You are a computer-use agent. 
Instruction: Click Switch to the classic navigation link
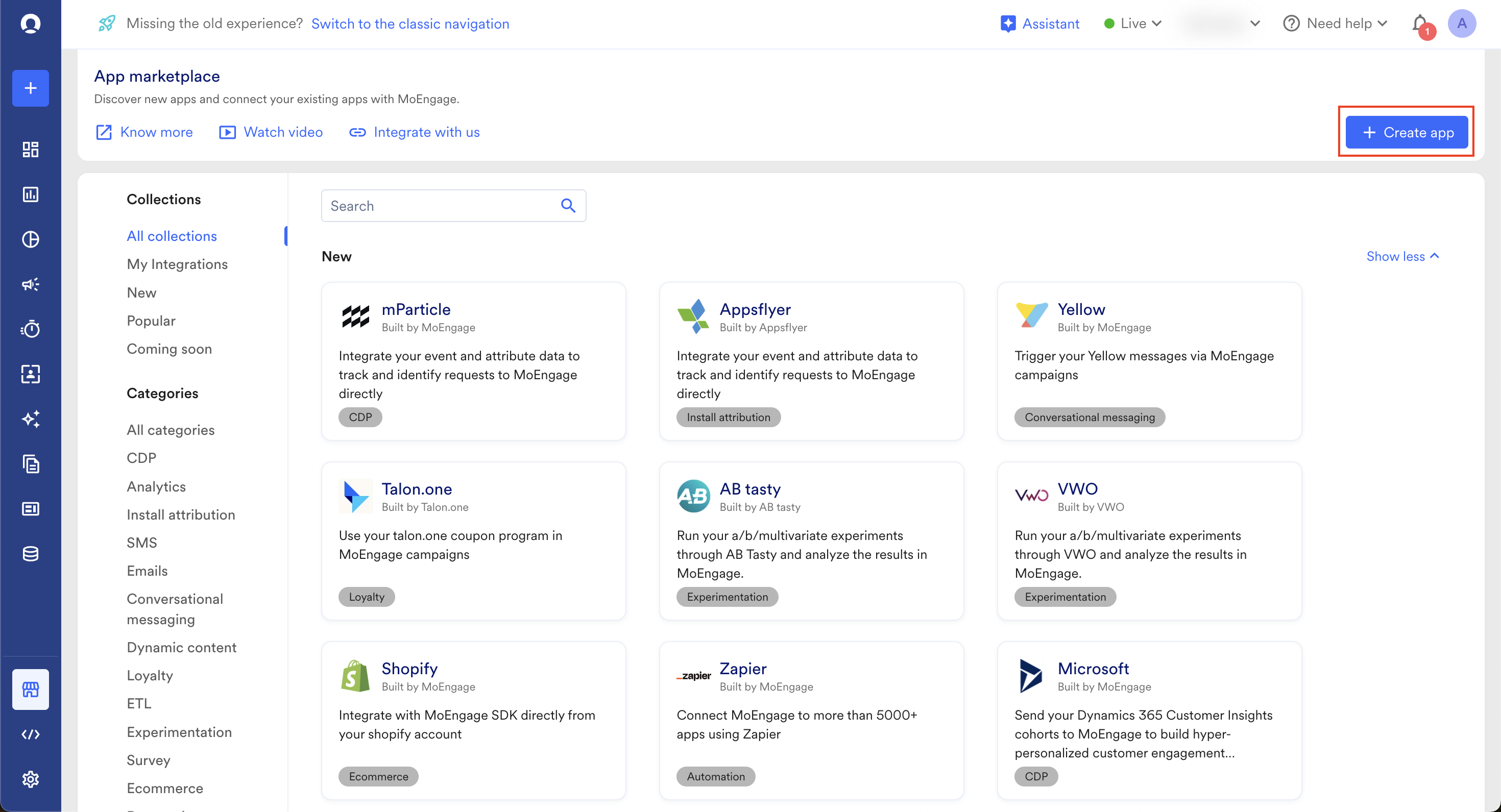pyautogui.click(x=410, y=23)
